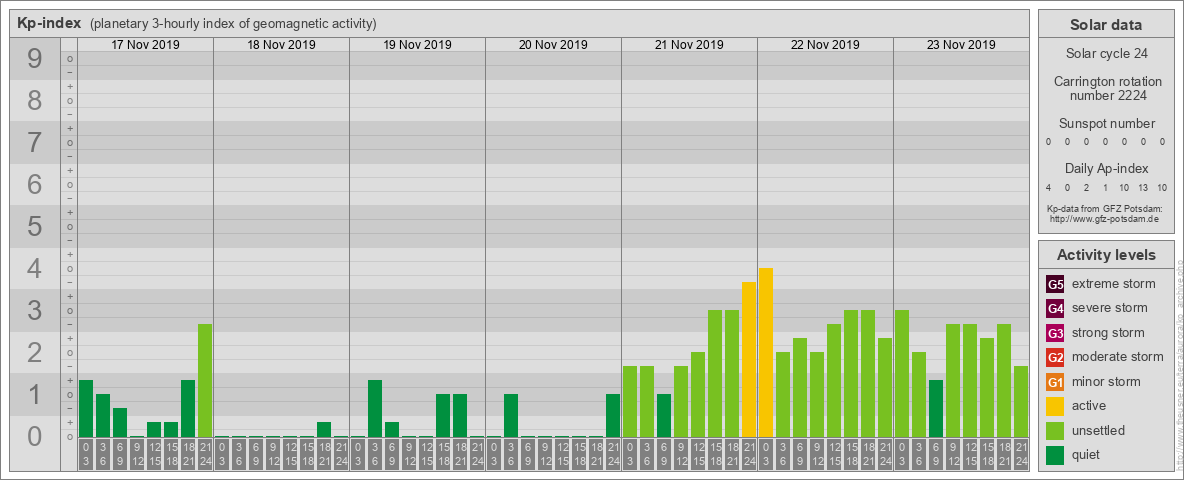Viewport: 1184px width, 480px height.
Task: Click the G2 moderate storm legend icon
Action: (x=1055, y=357)
